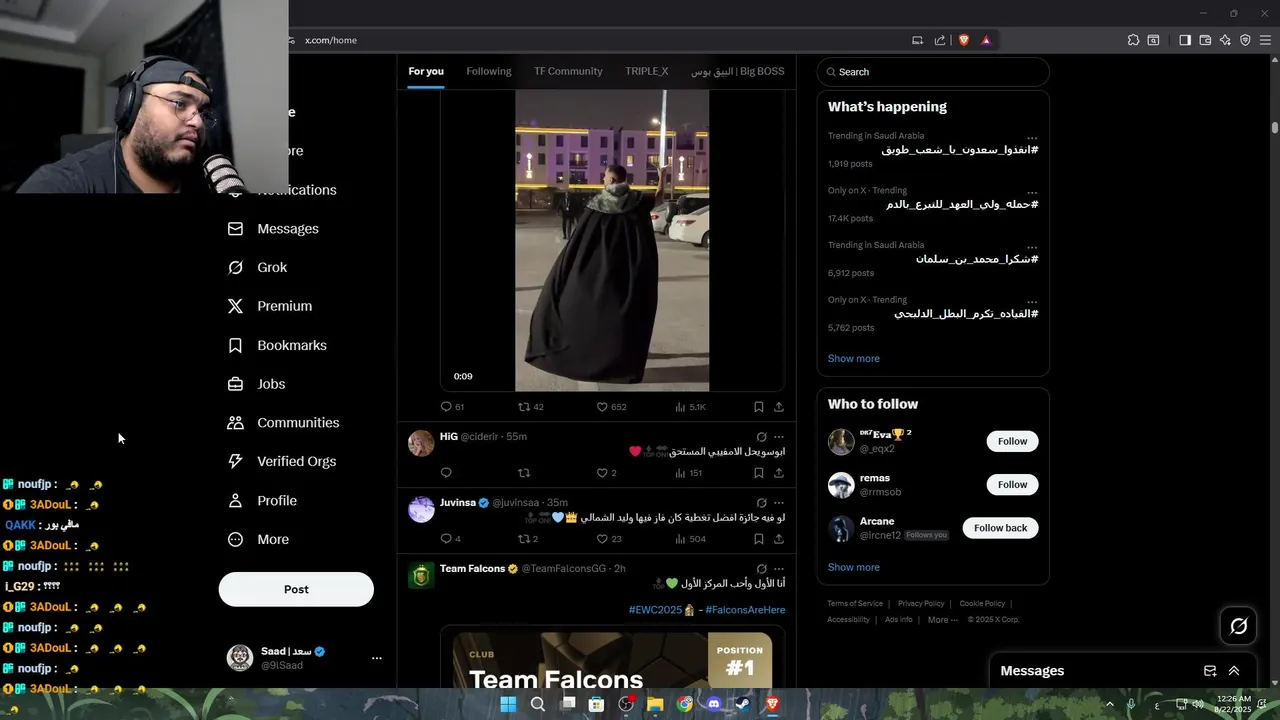Open Discord from the taskbar
The height and width of the screenshot is (720, 1280).
pyautogui.click(x=714, y=704)
